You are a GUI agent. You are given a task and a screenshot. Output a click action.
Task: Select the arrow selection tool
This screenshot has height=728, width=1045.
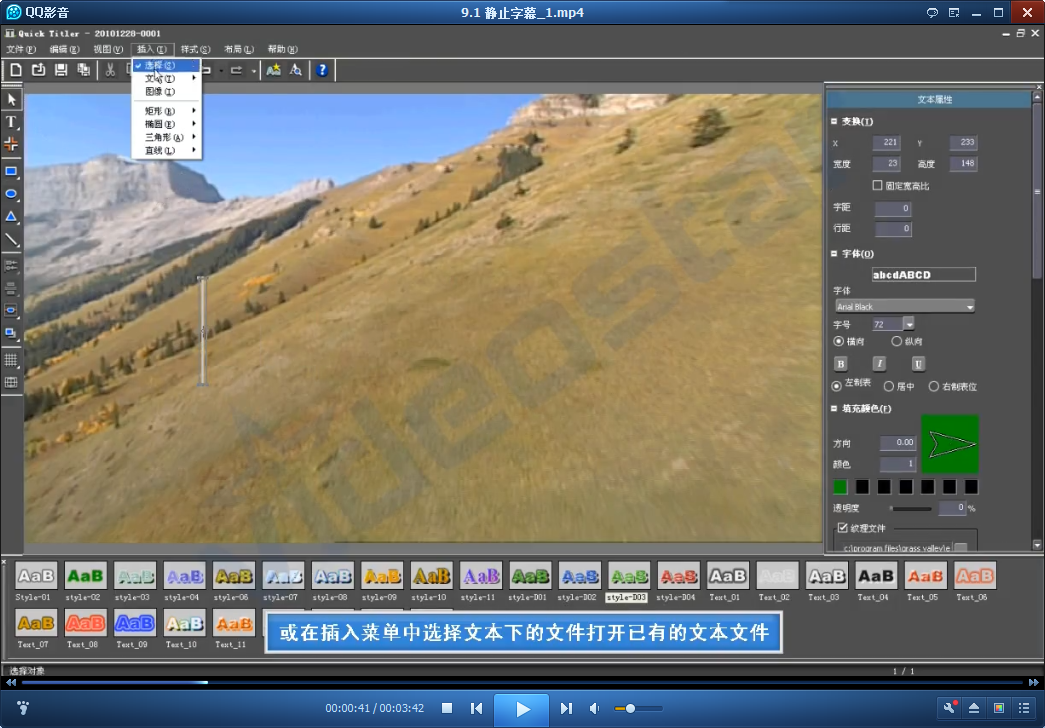tap(11, 99)
